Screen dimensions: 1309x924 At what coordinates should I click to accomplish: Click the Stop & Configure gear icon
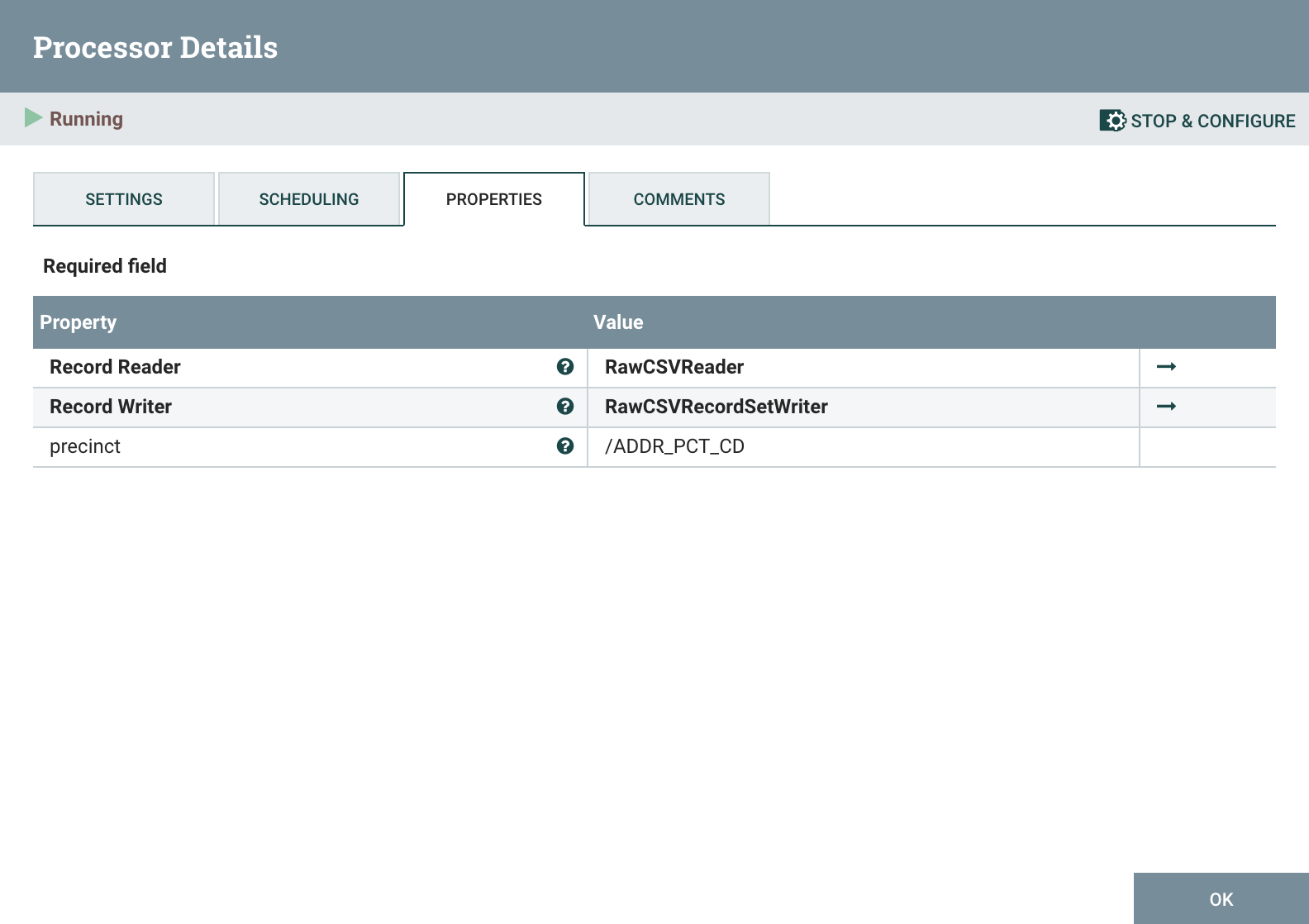pyautogui.click(x=1112, y=121)
